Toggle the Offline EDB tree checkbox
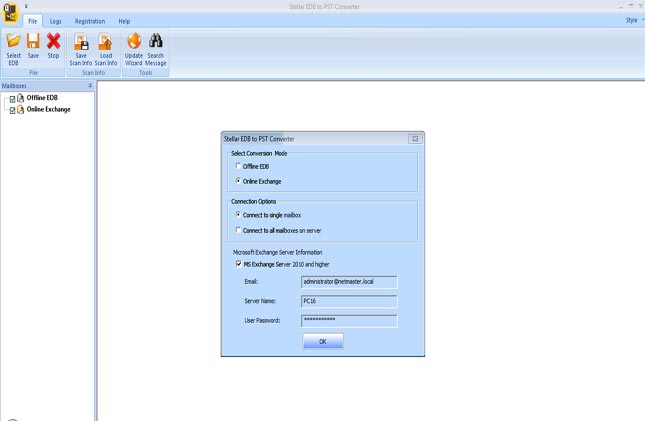Viewport: 645px width, 421px height. (12, 99)
